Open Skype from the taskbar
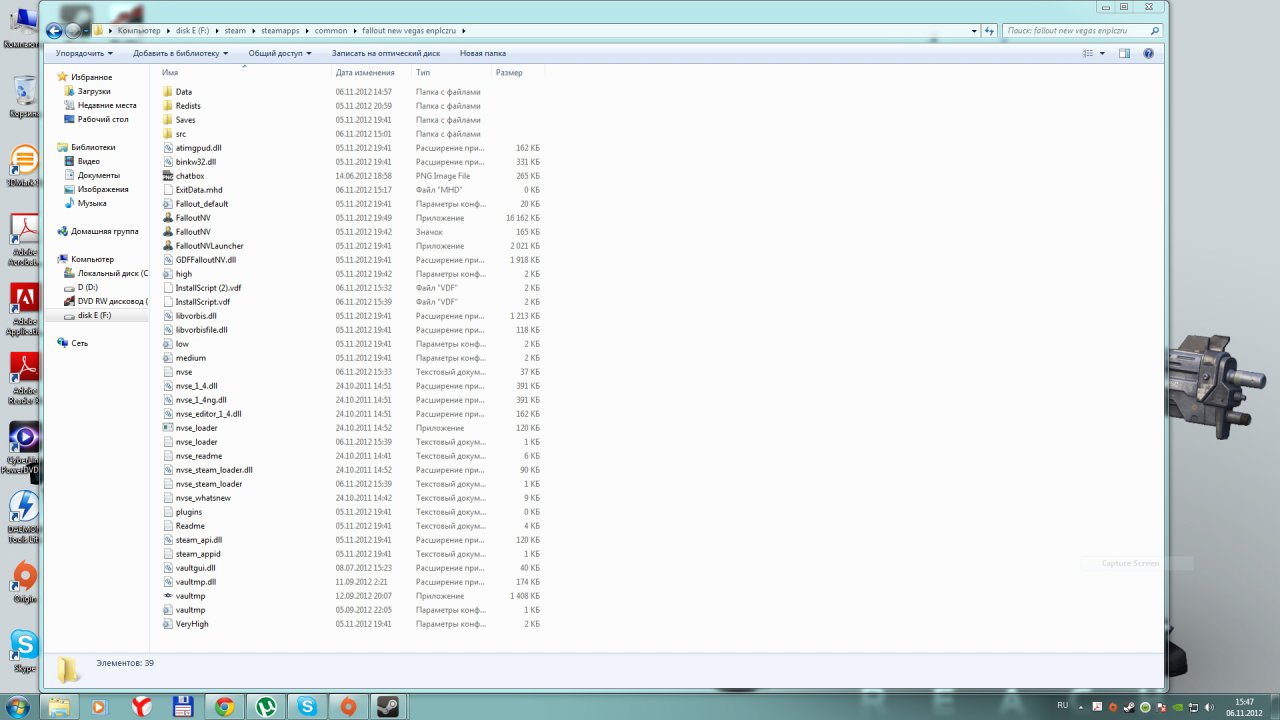The height and width of the screenshot is (720, 1280). (306, 707)
